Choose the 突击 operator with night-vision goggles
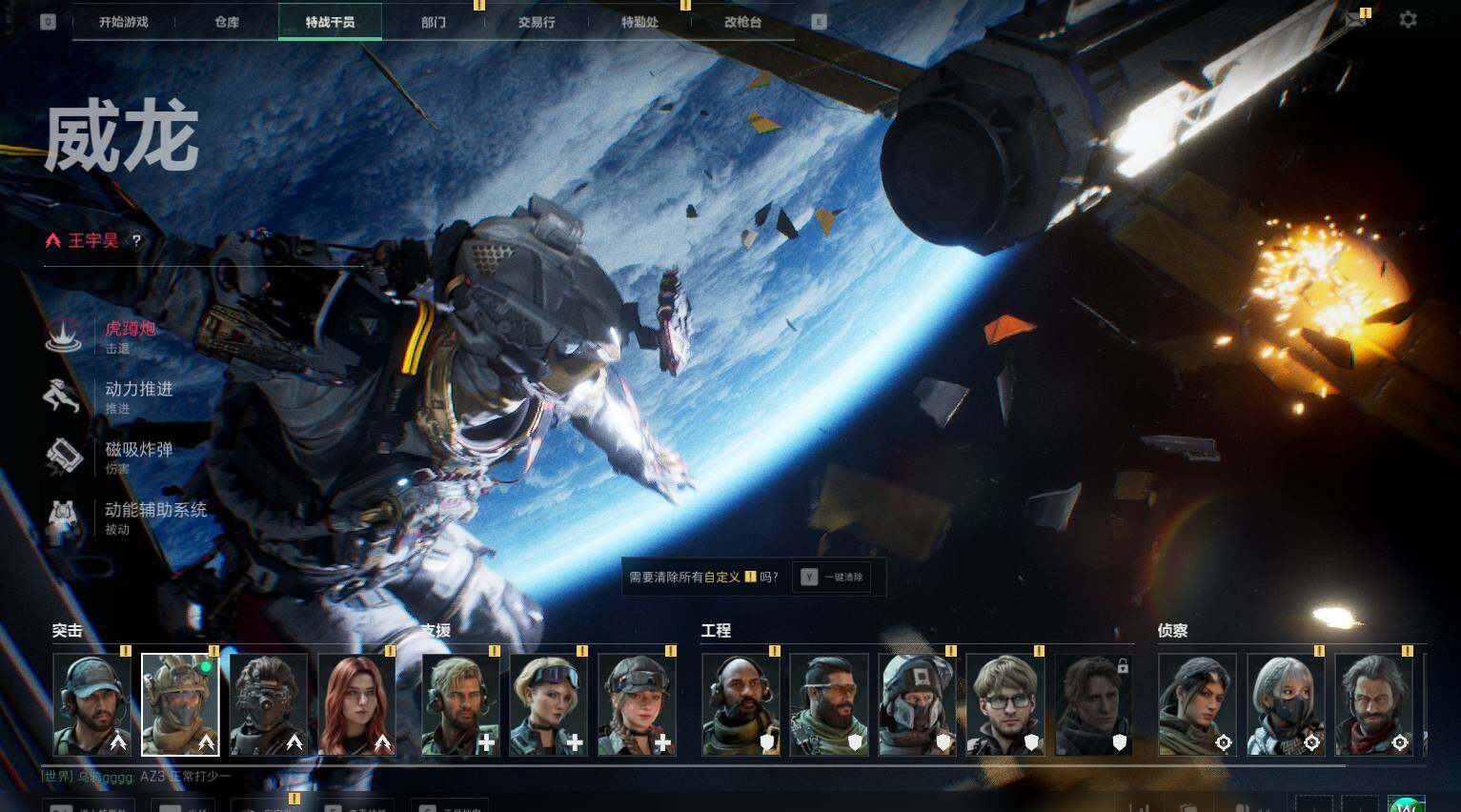 coord(269,704)
